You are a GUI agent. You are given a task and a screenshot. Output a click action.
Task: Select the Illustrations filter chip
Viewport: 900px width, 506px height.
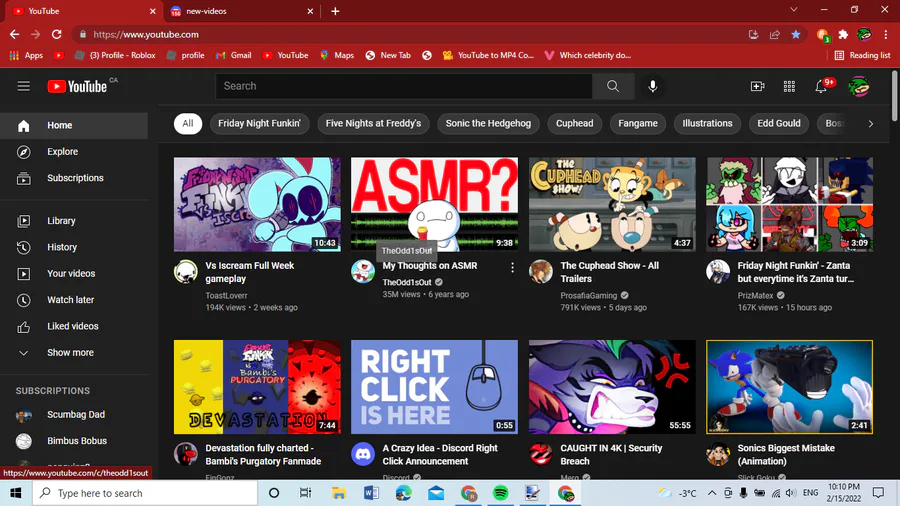coord(707,123)
